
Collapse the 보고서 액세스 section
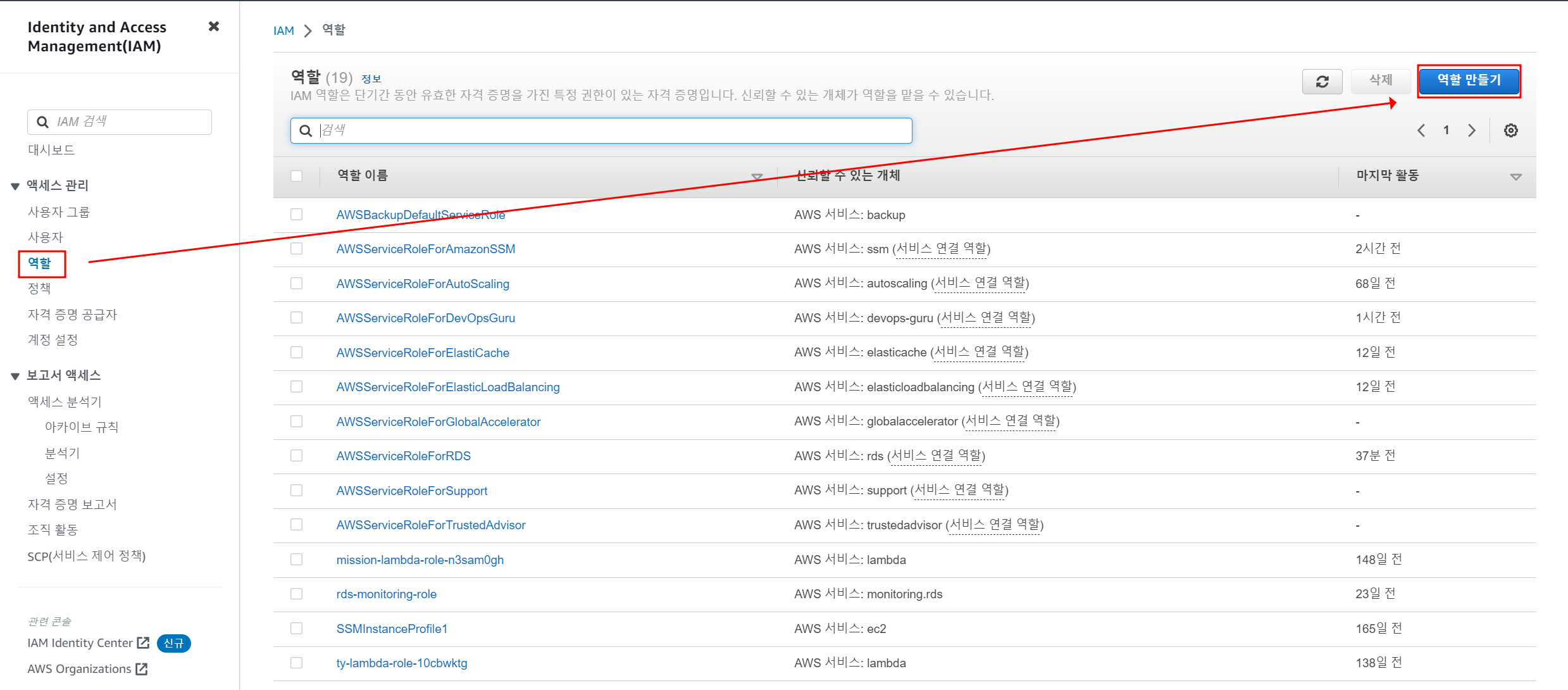click(x=15, y=376)
